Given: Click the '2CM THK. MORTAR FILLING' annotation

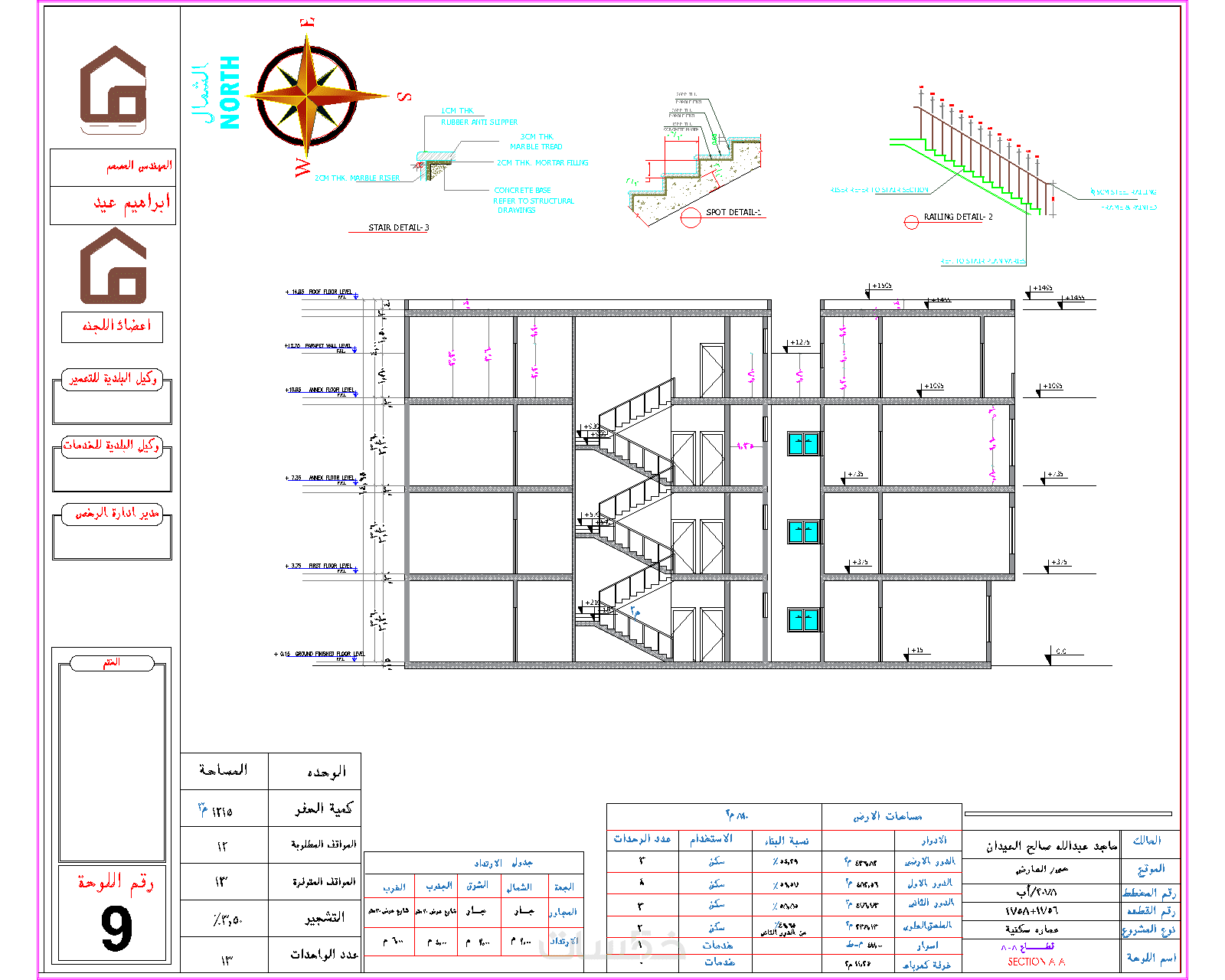Looking at the screenshot, I should (543, 162).
